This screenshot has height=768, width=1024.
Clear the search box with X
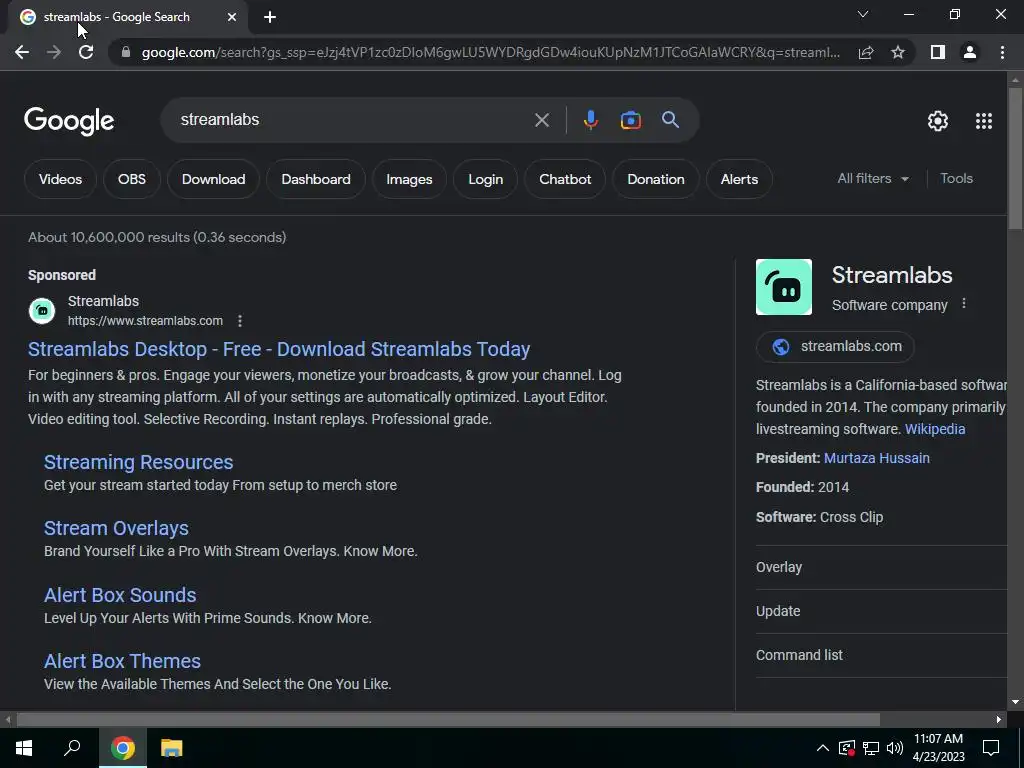tap(541, 120)
